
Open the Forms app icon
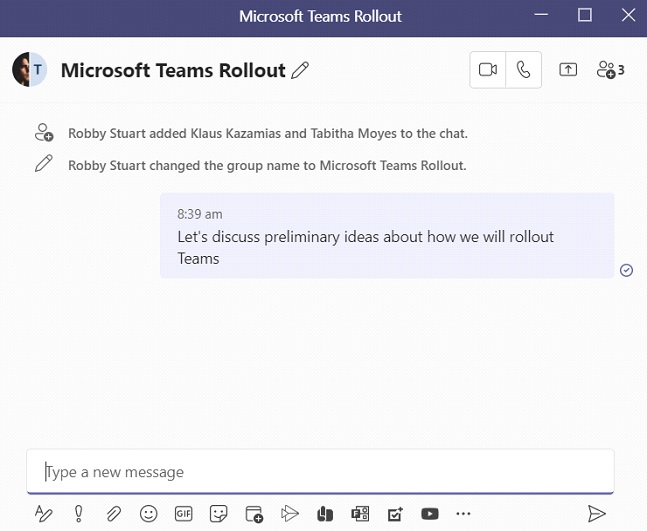[x=360, y=514]
